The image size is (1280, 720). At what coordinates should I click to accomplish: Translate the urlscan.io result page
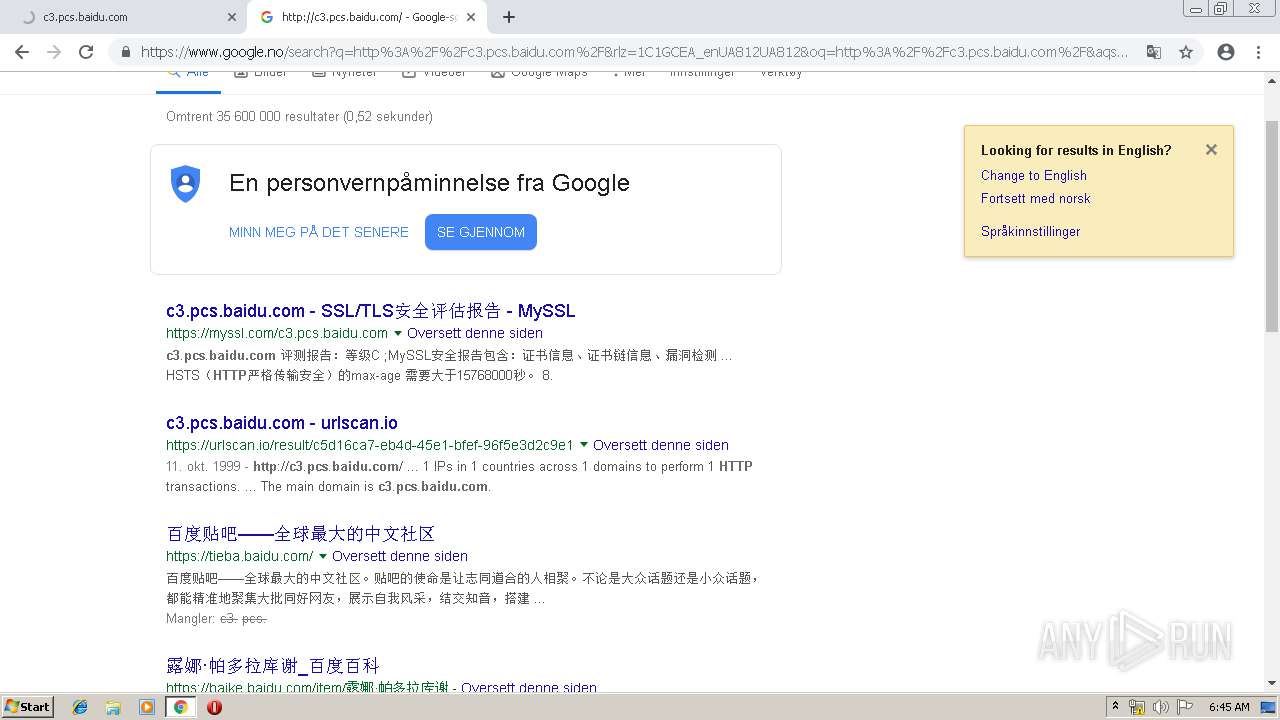coord(661,445)
